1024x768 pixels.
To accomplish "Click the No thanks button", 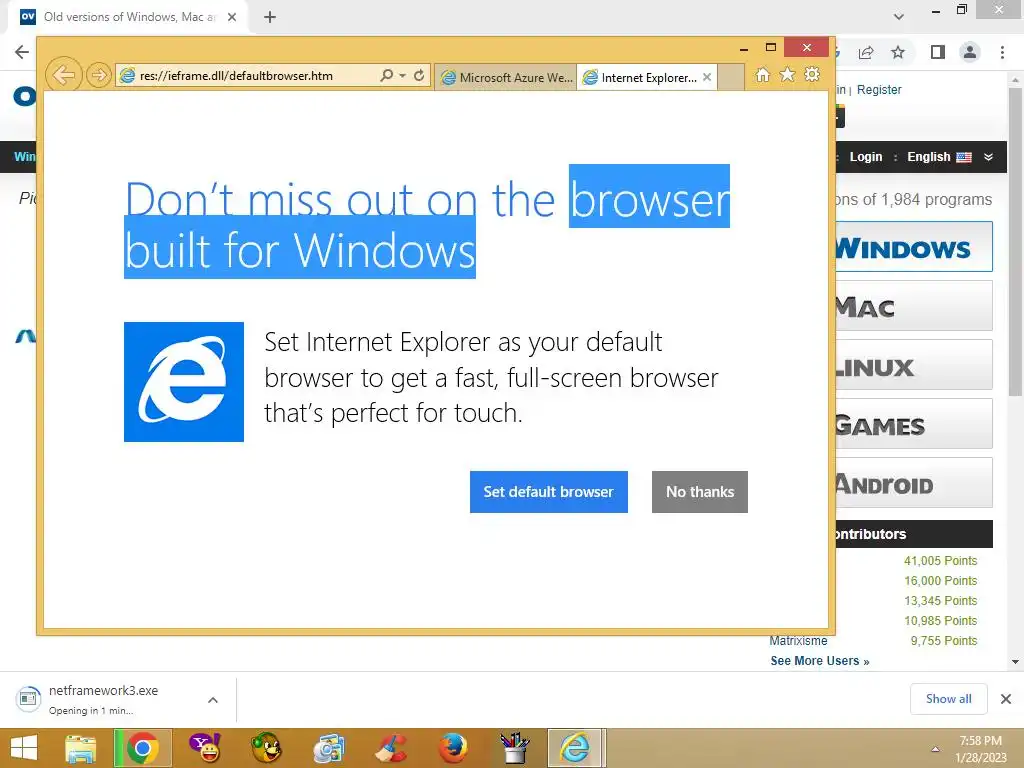I will pos(699,492).
